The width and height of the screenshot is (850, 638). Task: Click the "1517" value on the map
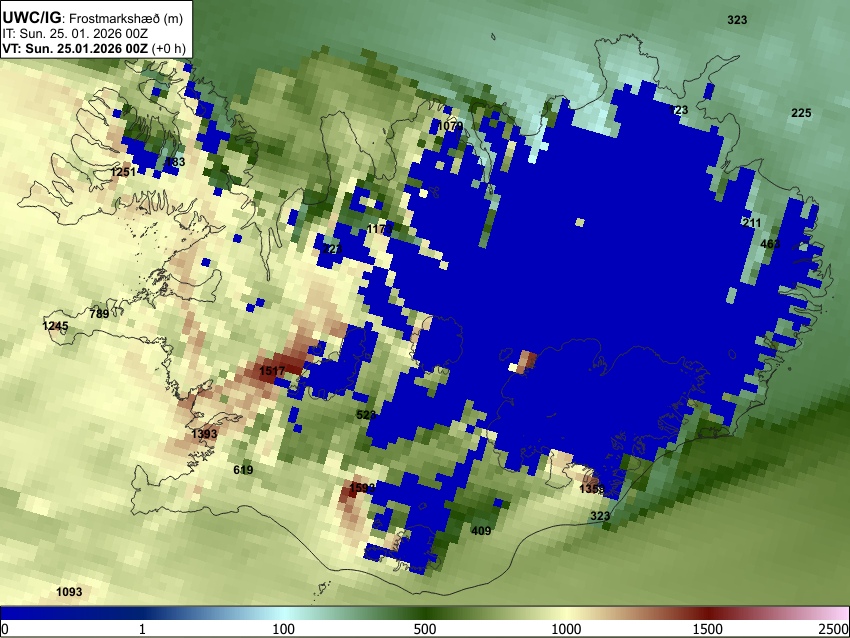coord(272,371)
